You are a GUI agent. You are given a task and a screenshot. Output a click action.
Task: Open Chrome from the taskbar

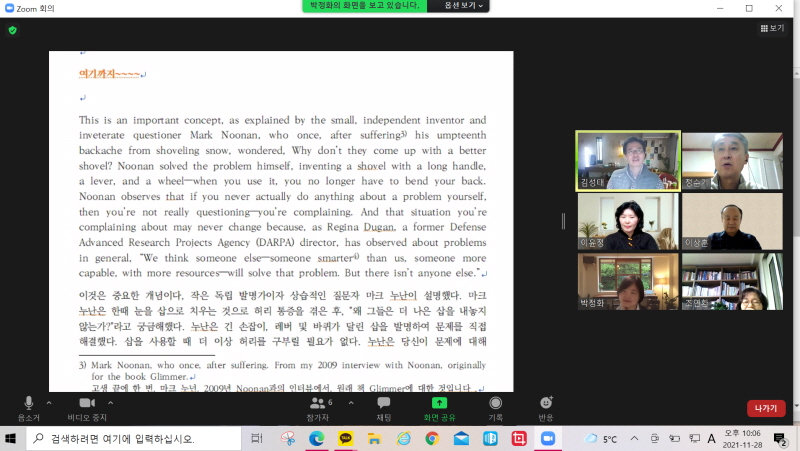(x=432, y=438)
